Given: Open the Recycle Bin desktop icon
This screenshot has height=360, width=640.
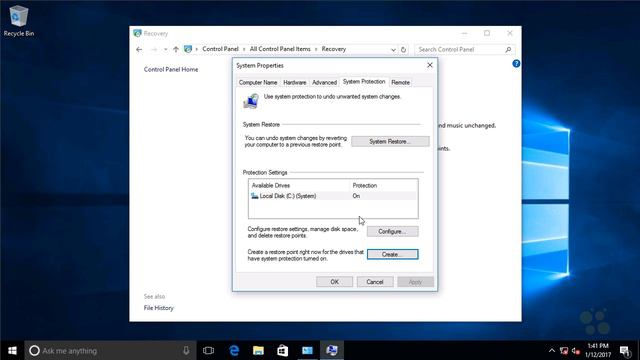Looking at the screenshot, I should tap(18, 21).
